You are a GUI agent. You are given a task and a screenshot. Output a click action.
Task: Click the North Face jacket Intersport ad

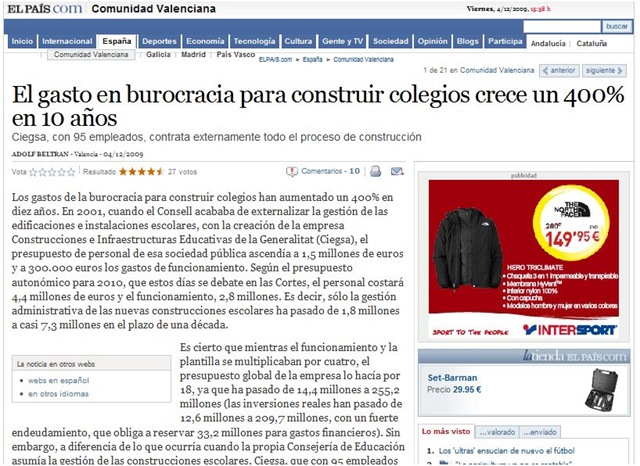(x=524, y=259)
